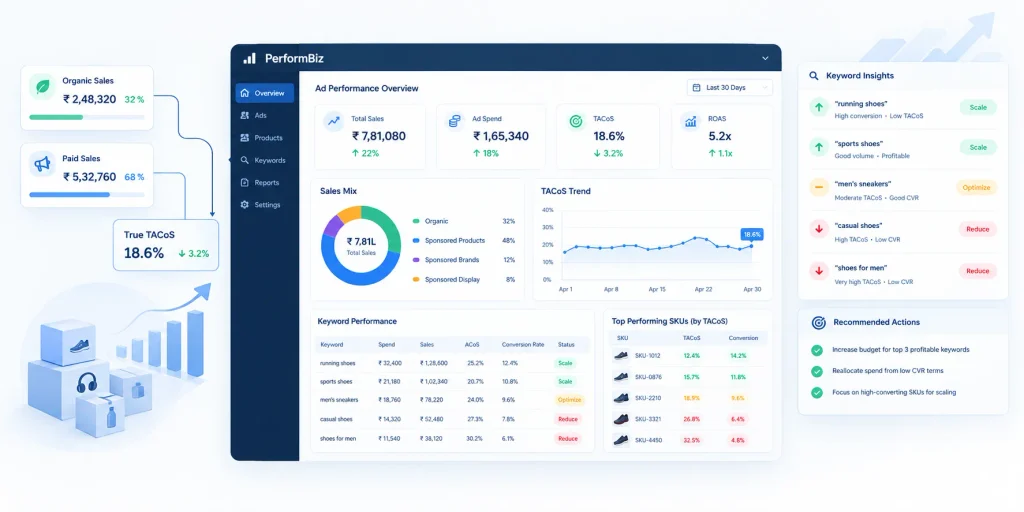Image resolution: width=1024 pixels, height=512 pixels.
Task: Select Keywords in the sidebar
Action: [x=263, y=160]
